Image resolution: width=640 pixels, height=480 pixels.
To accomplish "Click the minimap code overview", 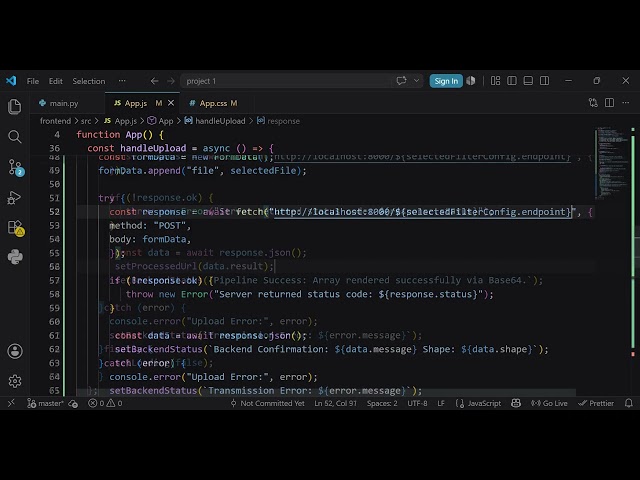I will 612,163.
